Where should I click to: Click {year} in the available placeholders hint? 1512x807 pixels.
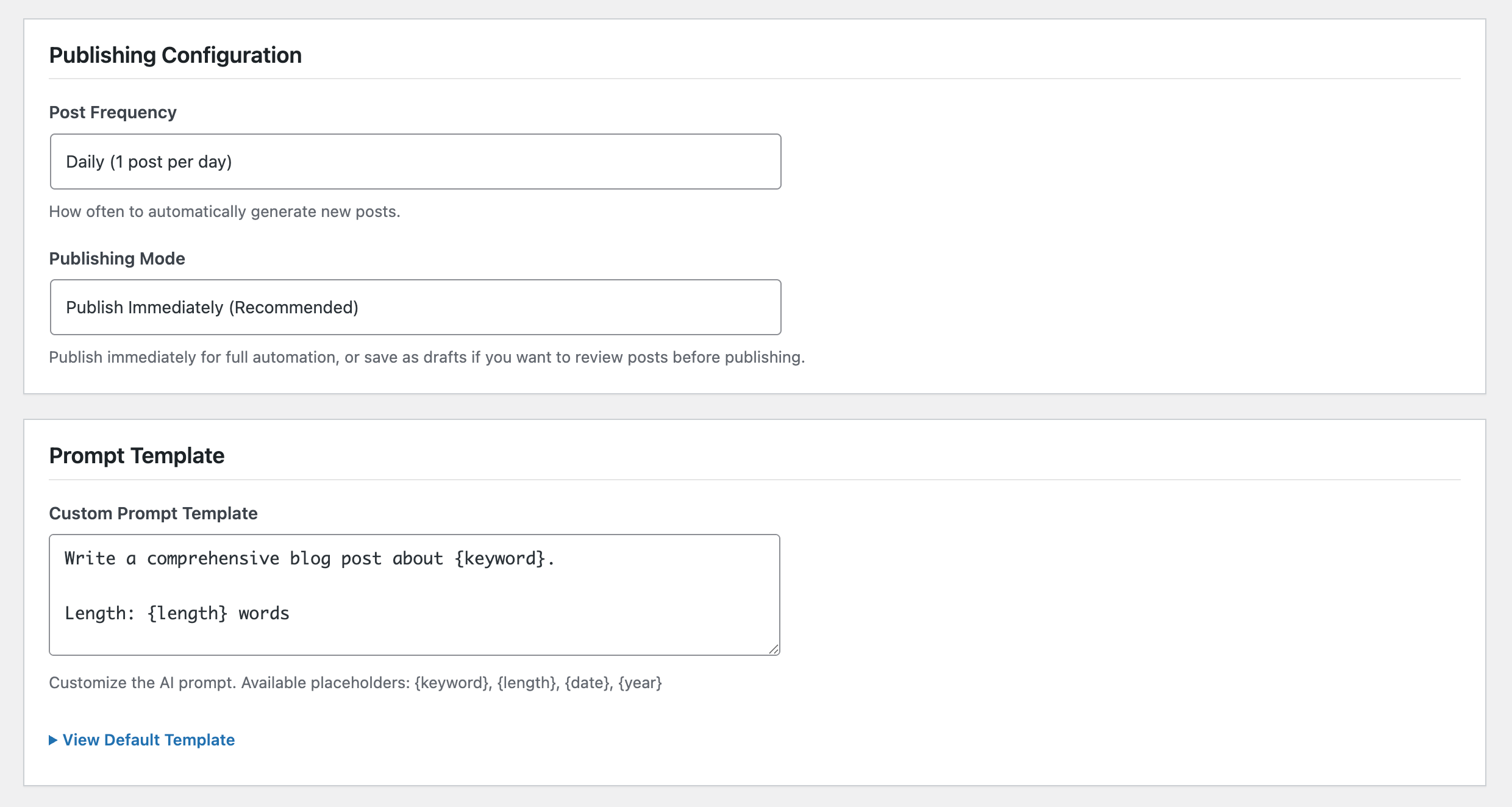[x=640, y=683]
